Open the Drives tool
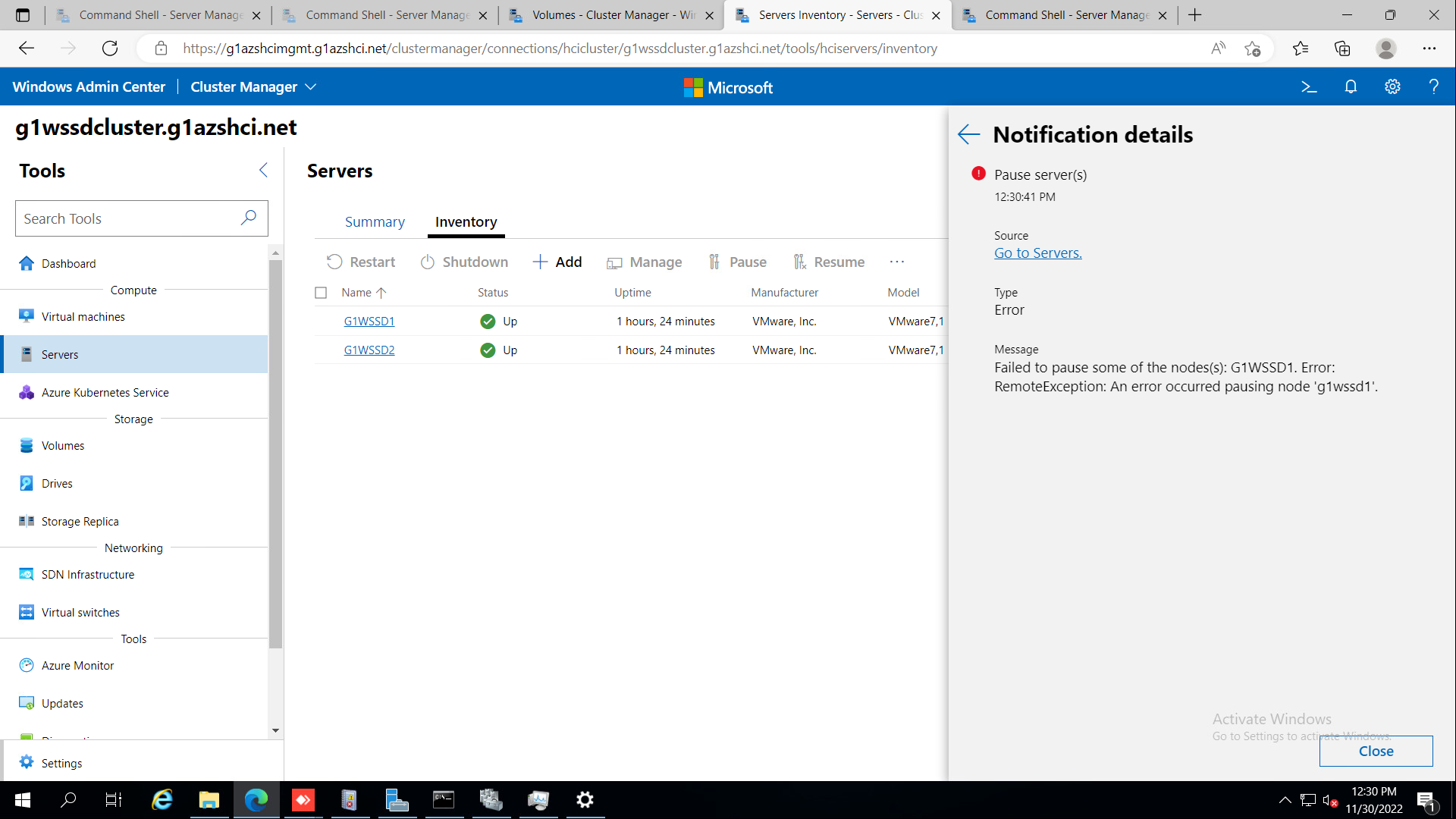 click(x=57, y=483)
